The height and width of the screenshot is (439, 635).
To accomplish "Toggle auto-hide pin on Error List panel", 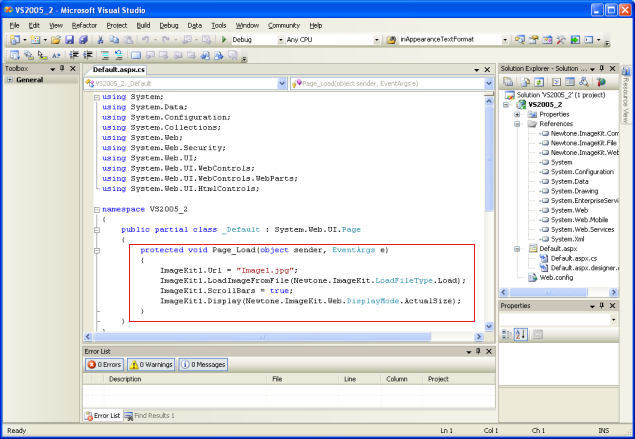I will (478, 352).
